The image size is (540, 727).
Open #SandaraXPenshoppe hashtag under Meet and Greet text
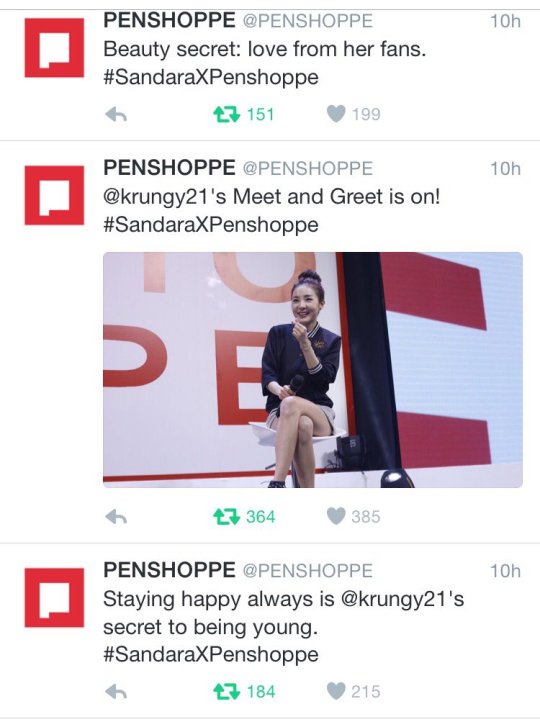[211, 225]
